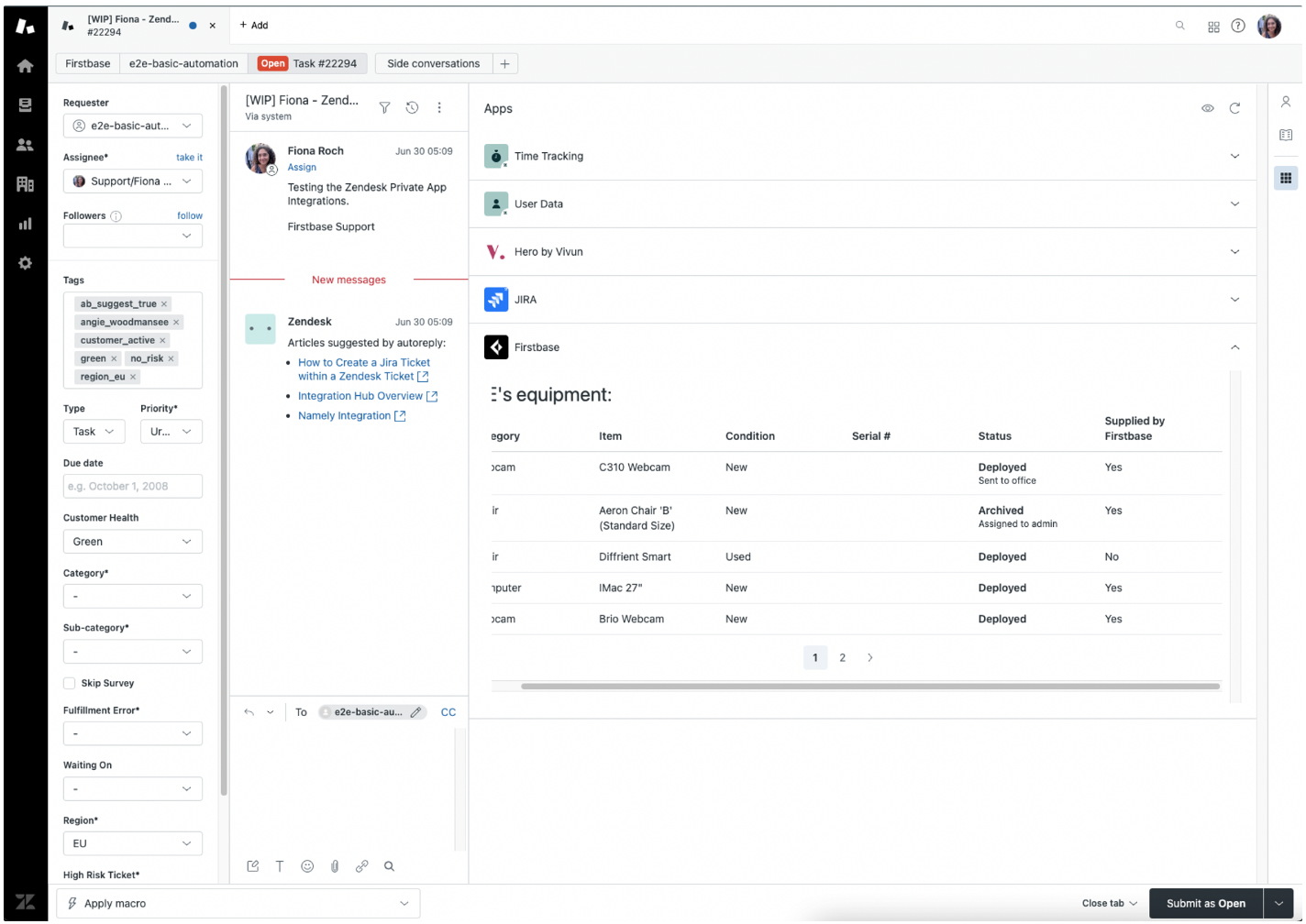Open the Home view in sidebar

click(26, 66)
